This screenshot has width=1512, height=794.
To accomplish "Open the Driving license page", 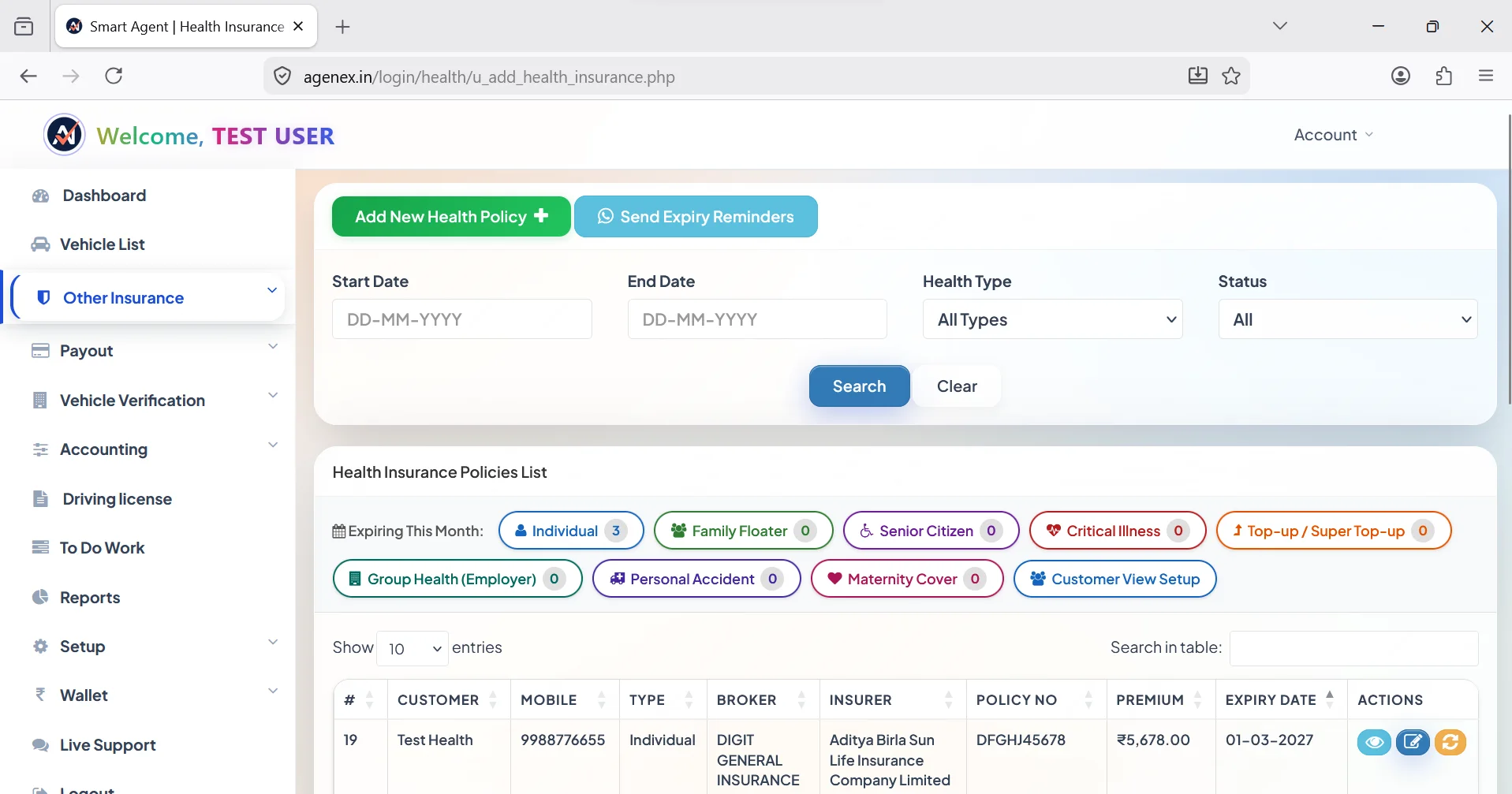I will (117, 498).
